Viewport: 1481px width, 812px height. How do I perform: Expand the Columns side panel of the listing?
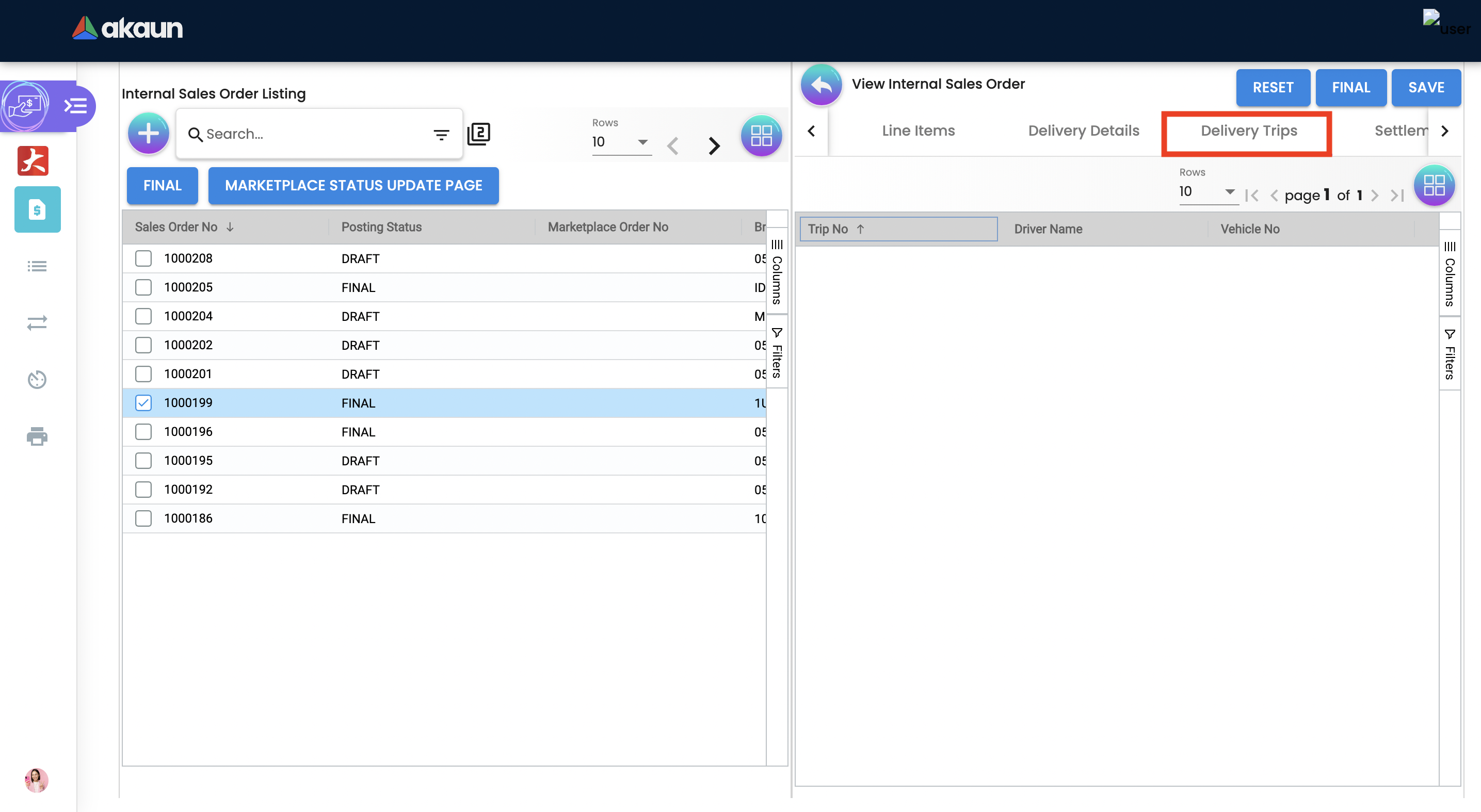tap(777, 272)
